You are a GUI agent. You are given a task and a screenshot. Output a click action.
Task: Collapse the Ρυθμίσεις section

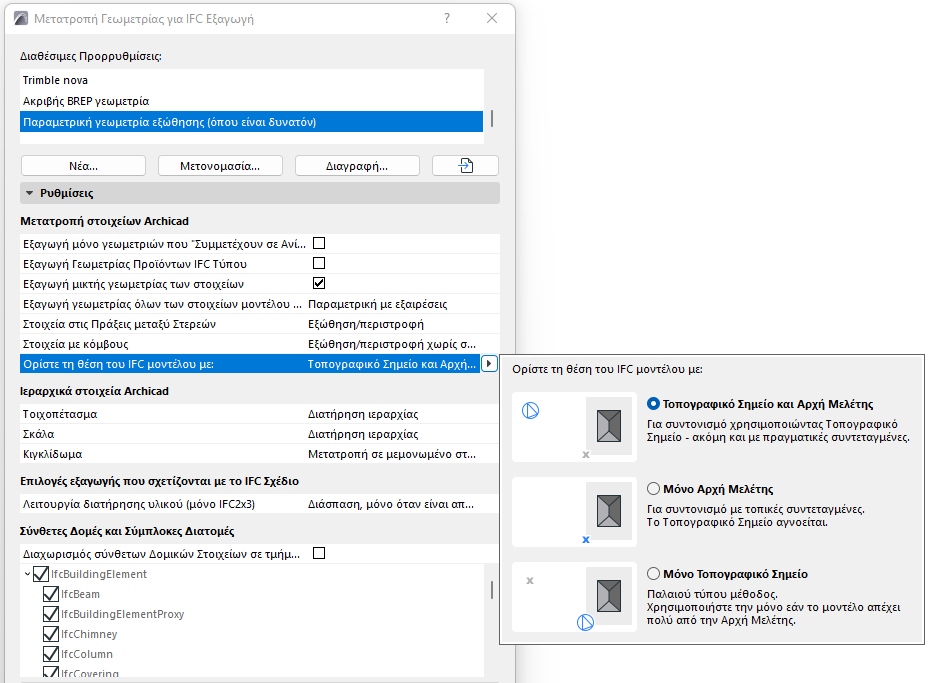pos(30,193)
